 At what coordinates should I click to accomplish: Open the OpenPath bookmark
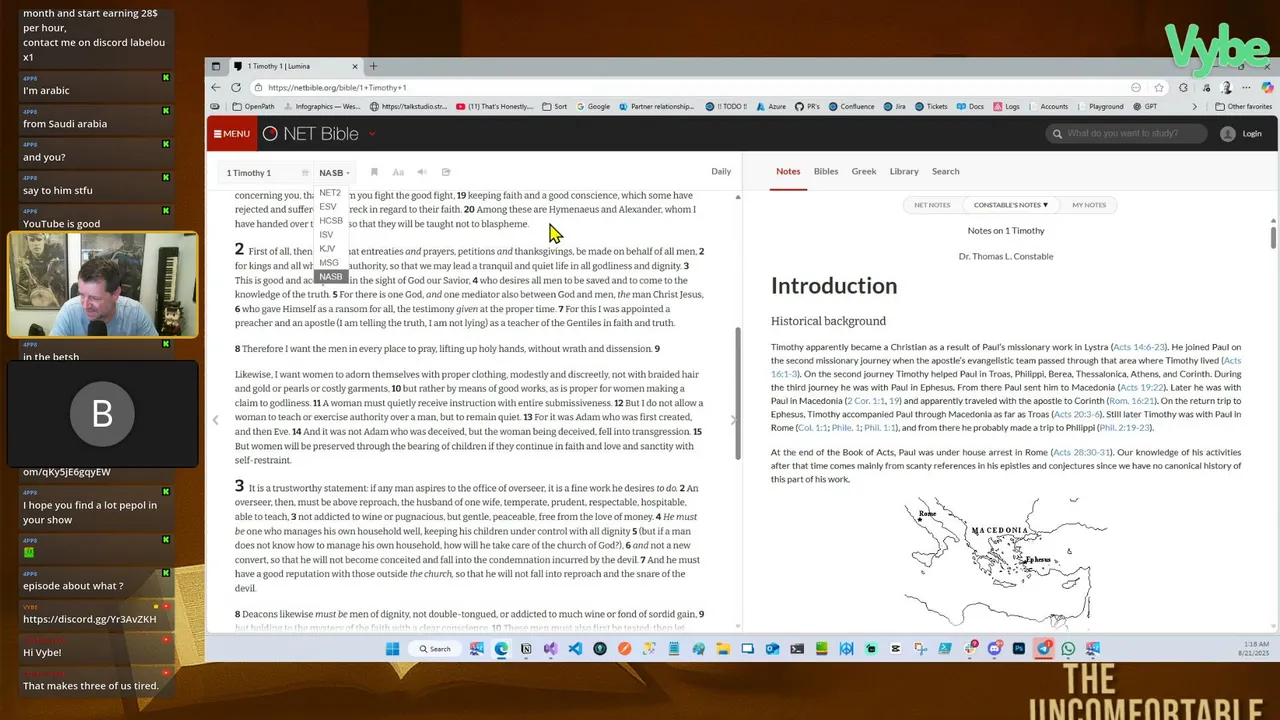pos(253,106)
